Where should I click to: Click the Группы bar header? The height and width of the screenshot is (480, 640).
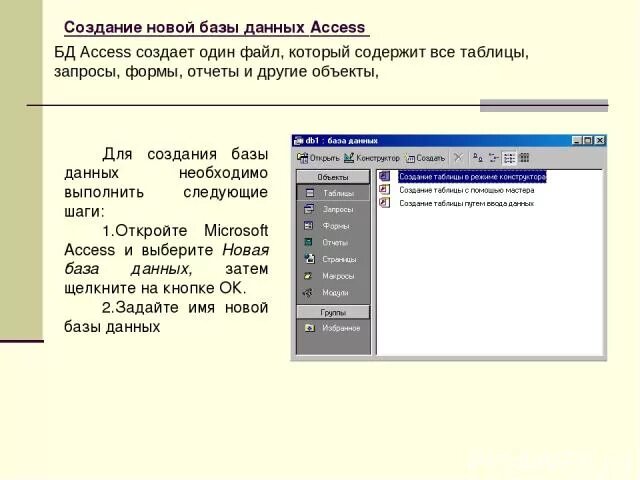[333, 312]
